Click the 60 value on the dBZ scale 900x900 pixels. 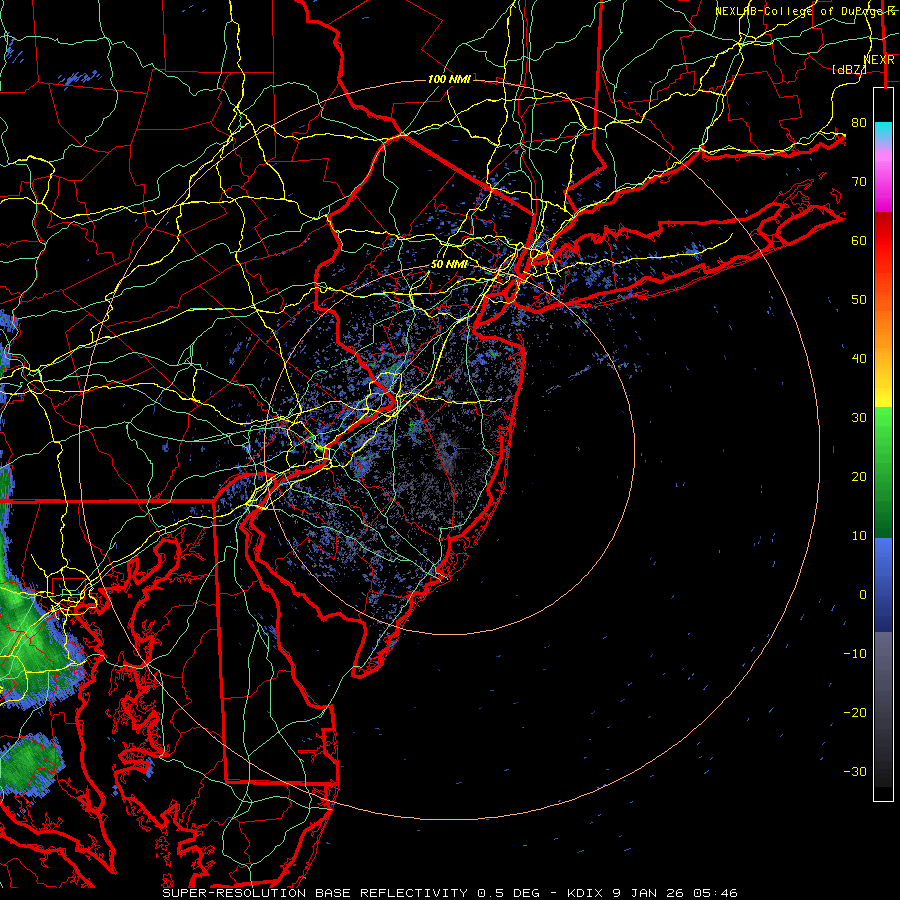[859, 241]
